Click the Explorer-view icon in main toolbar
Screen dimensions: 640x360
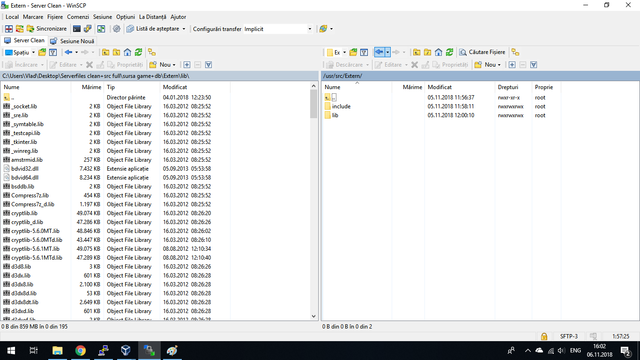[x=101, y=29]
